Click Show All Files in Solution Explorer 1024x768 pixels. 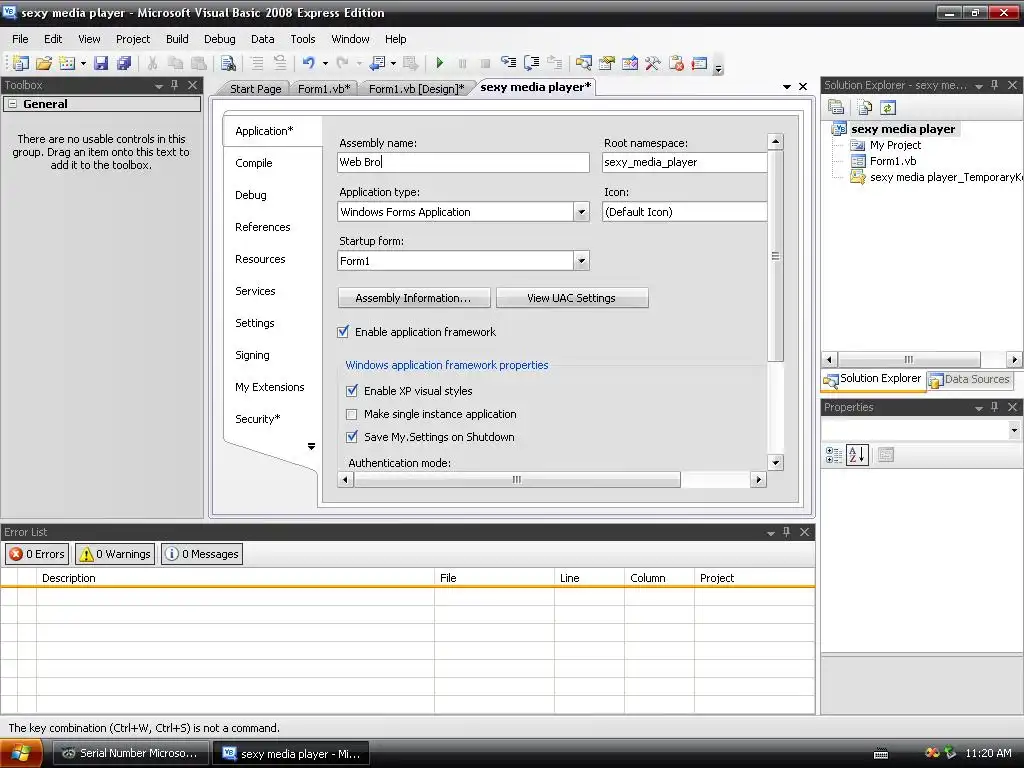pos(865,107)
